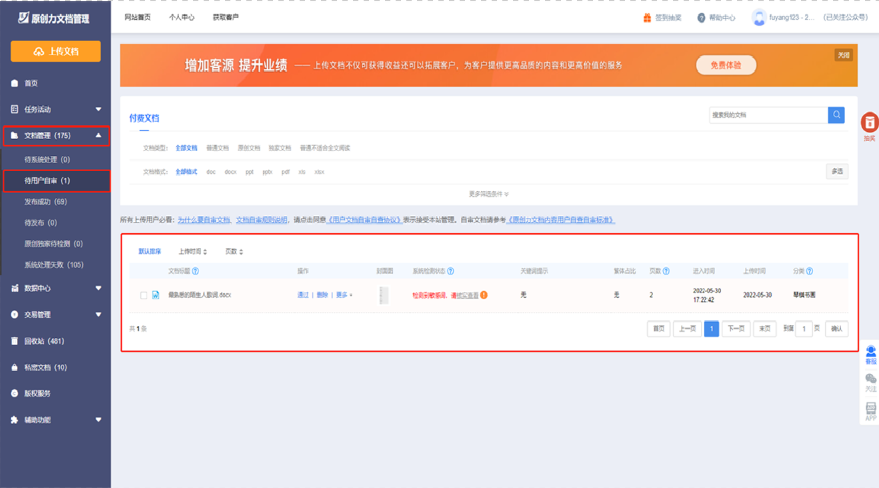
Task: Open the 更多 dropdown in operations column
Action: pos(344,295)
